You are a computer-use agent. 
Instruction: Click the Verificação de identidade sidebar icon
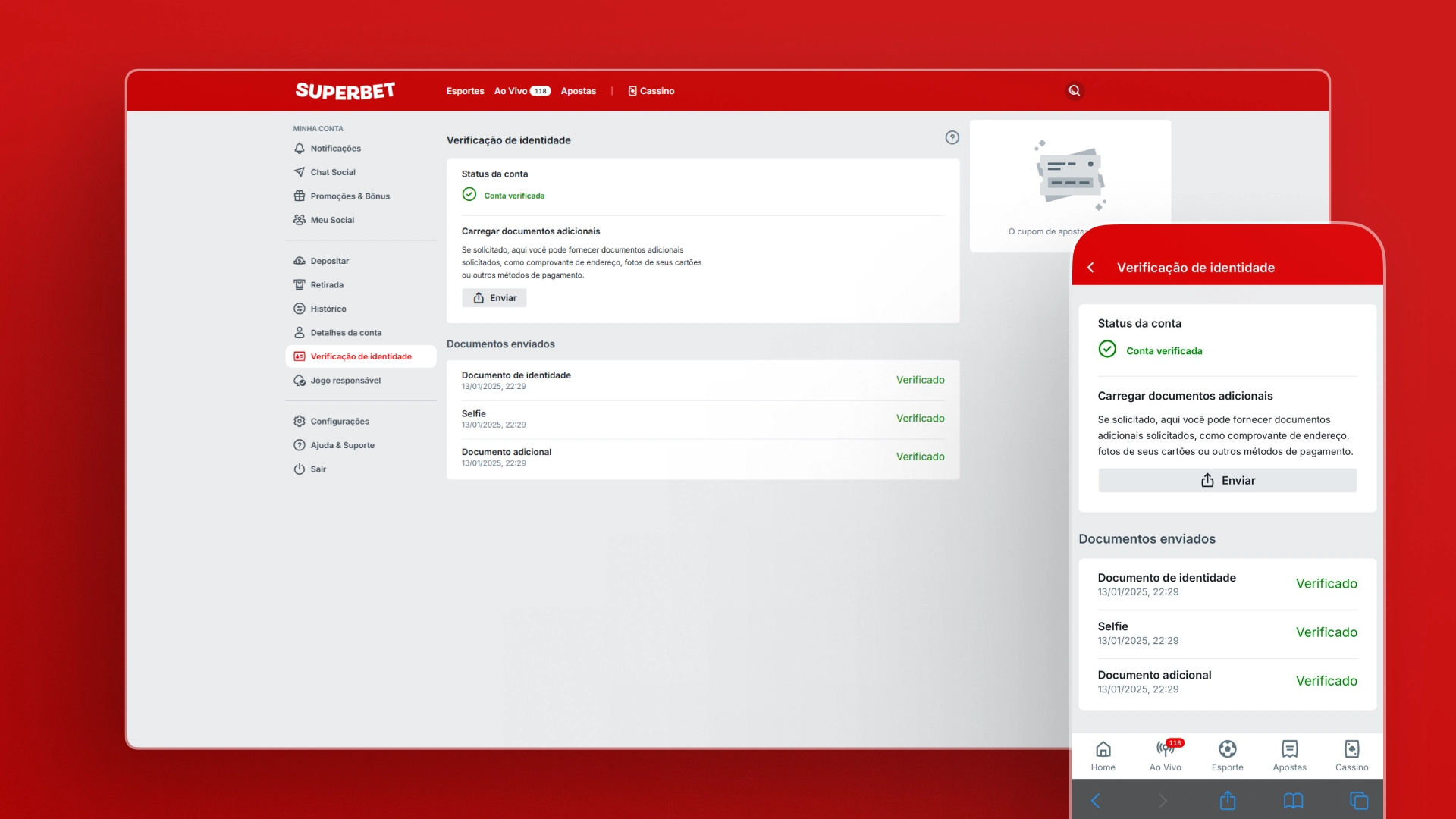[x=299, y=356]
